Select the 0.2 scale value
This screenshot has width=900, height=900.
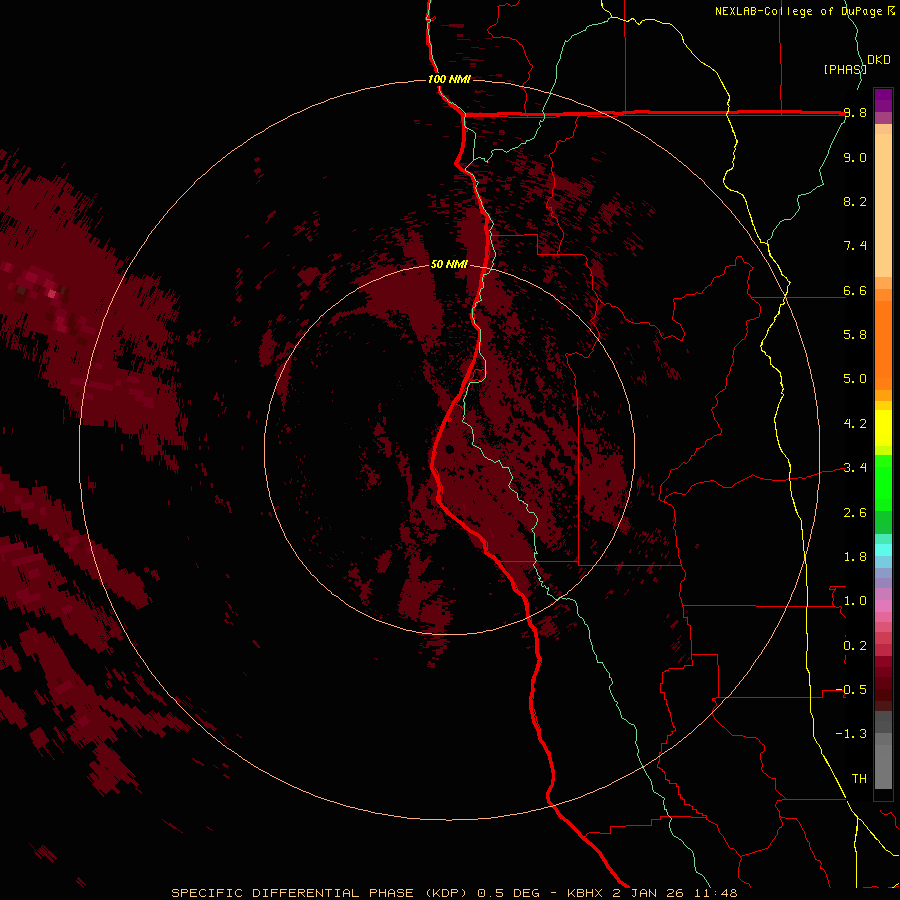pos(855,646)
